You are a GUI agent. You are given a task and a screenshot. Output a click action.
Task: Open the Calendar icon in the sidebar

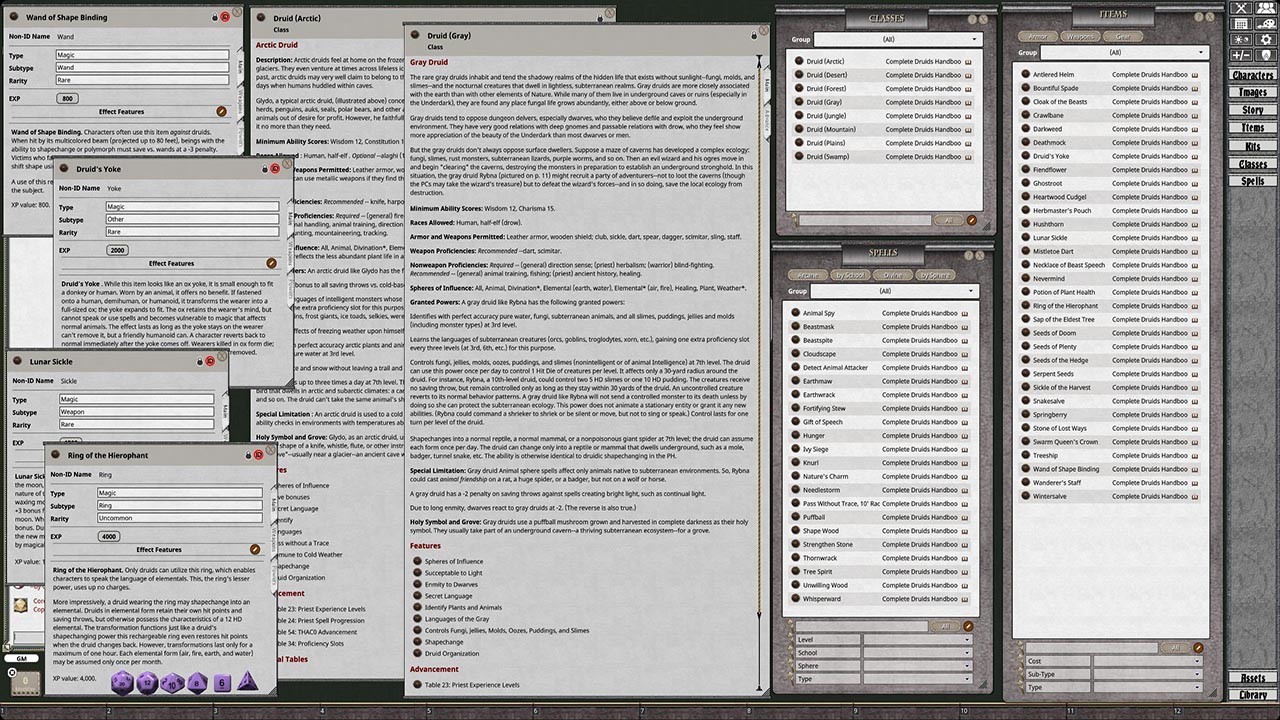pyautogui.click(x=1240, y=24)
